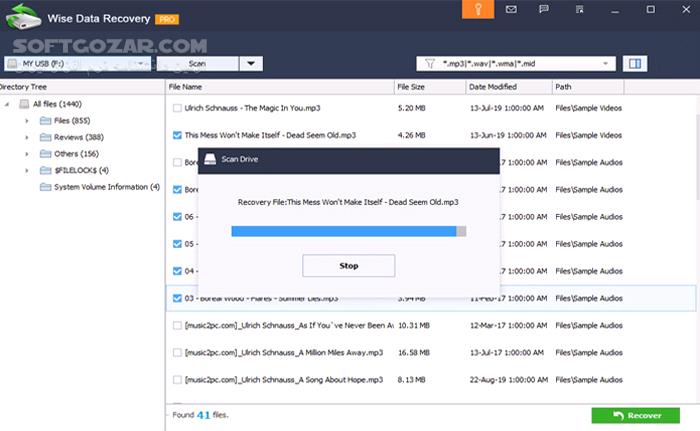Image resolution: width=700 pixels, height=431 pixels.
Task: Click the Wise Data Recovery logo icon
Action: click(x=23, y=17)
